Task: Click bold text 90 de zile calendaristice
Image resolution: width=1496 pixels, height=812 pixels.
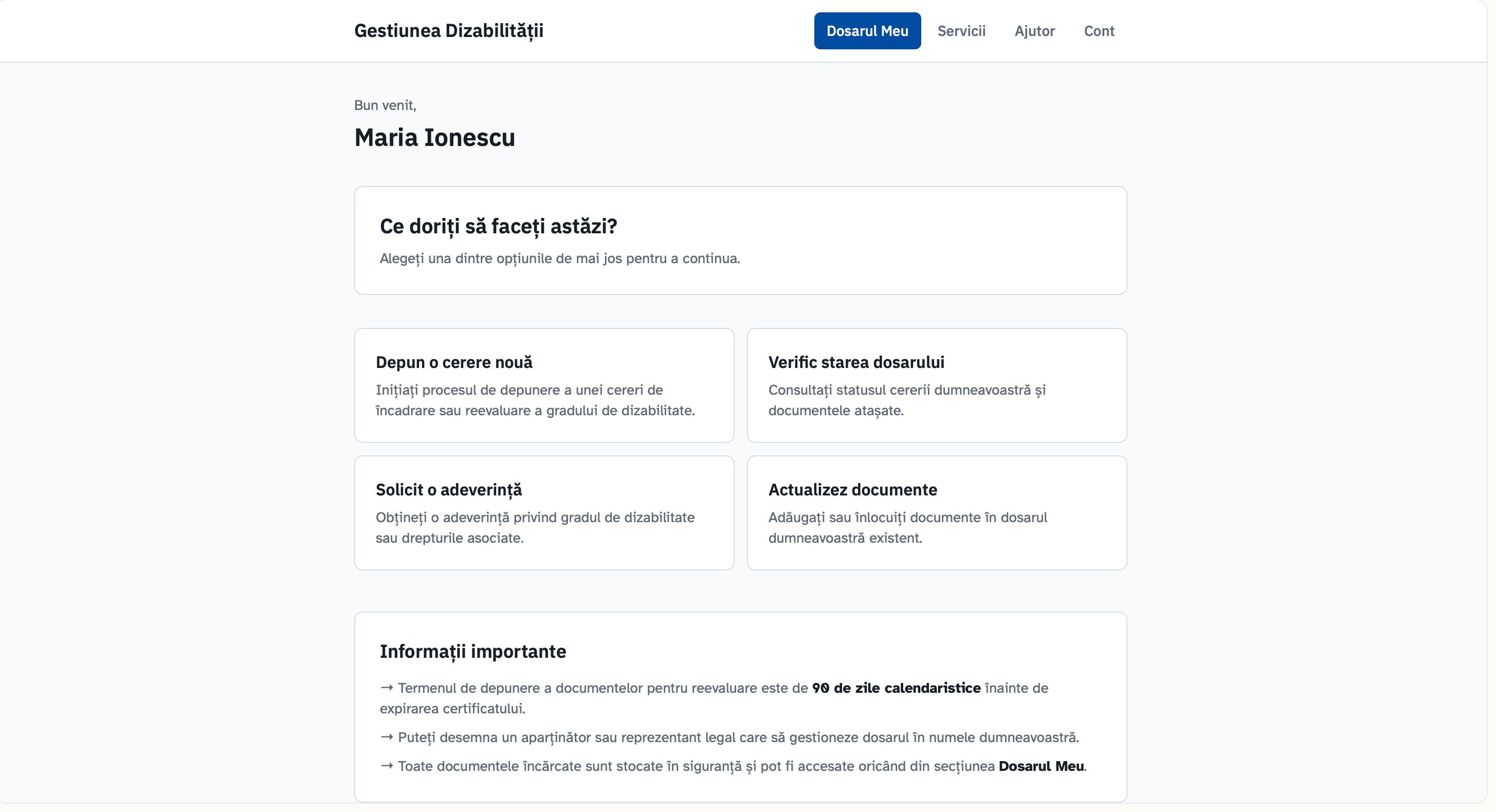Action: point(896,688)
